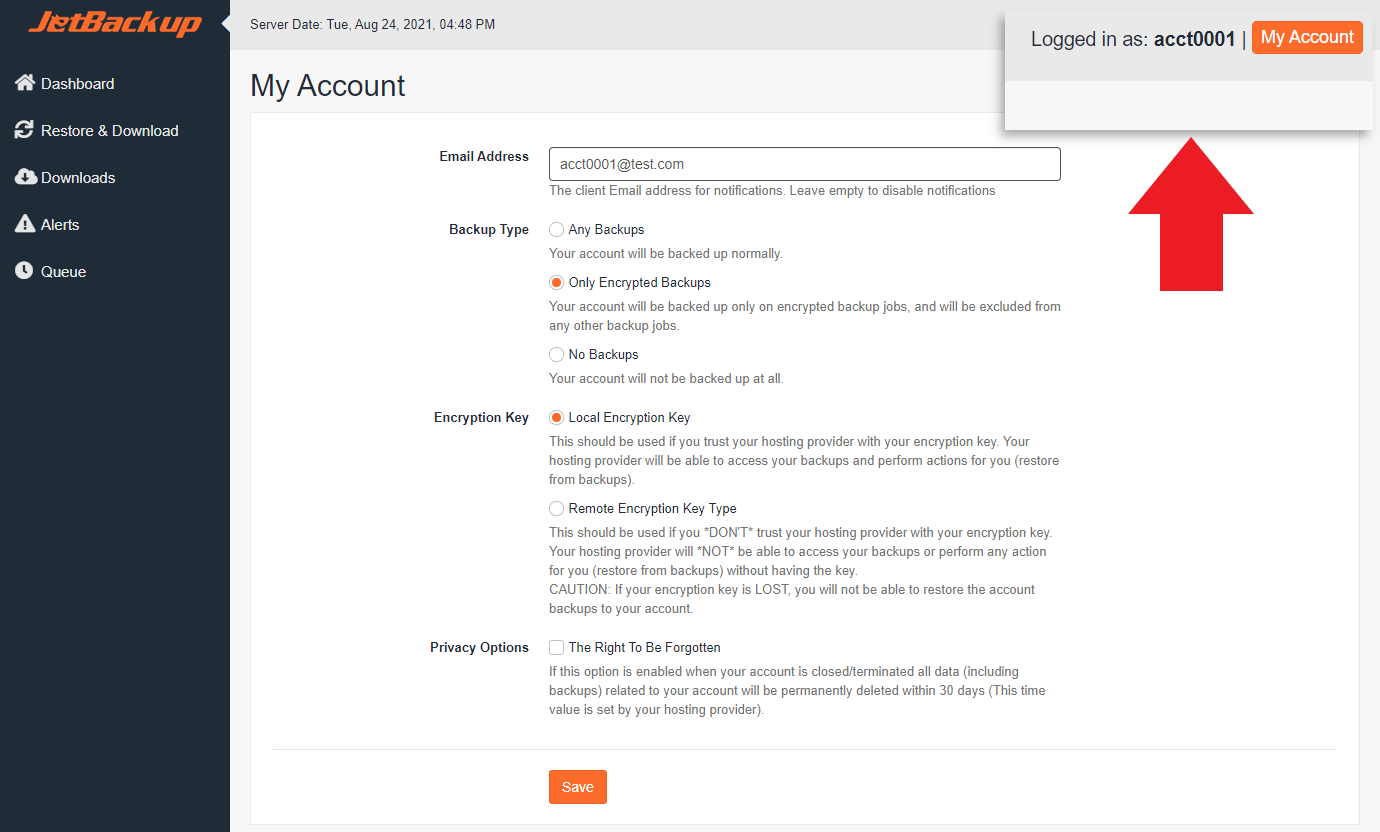
Task: Choose Remote Encryption Key Type option
Action: pos(557,509)
